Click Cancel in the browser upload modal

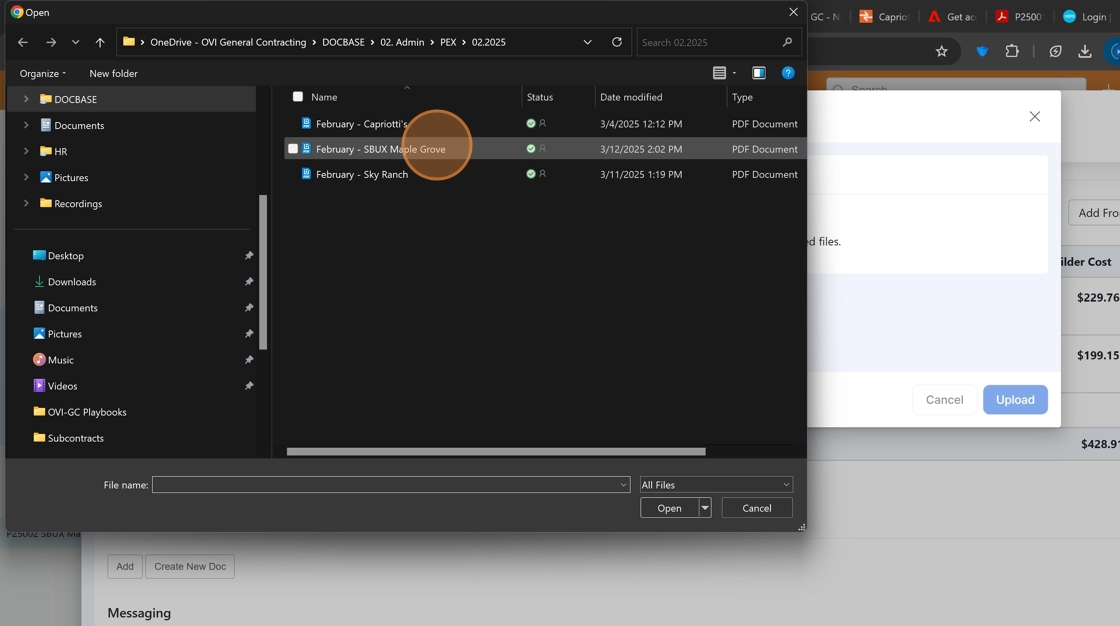tap(944, 399)
